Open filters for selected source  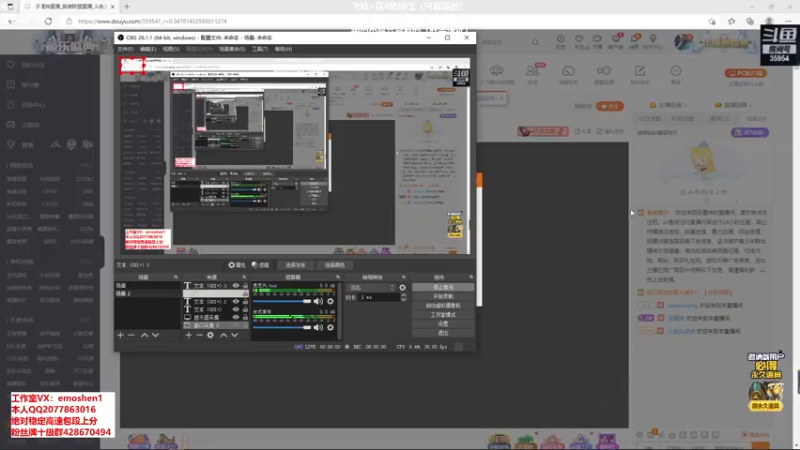(x=261, y=265)
